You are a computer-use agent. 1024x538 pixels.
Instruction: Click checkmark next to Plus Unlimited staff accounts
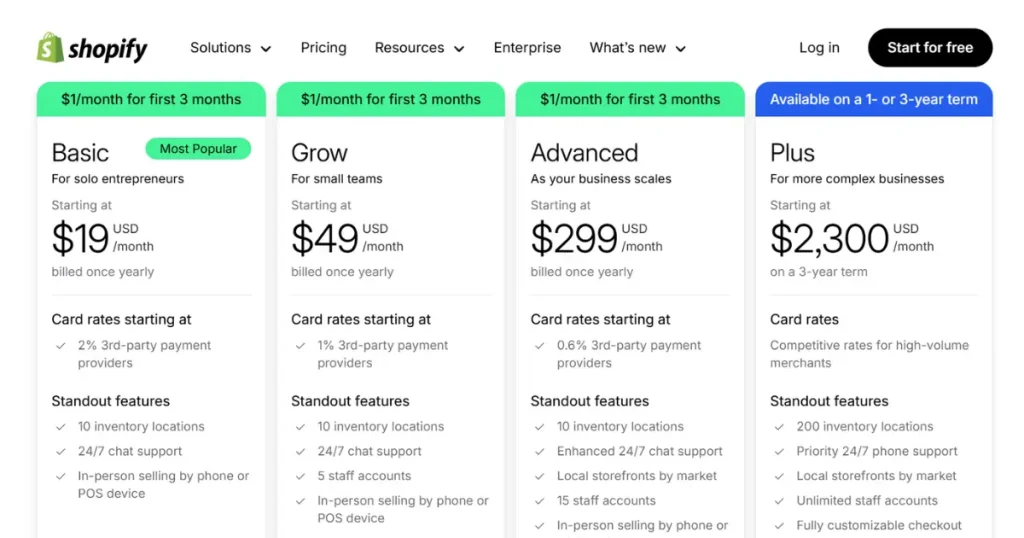point(780,501)
